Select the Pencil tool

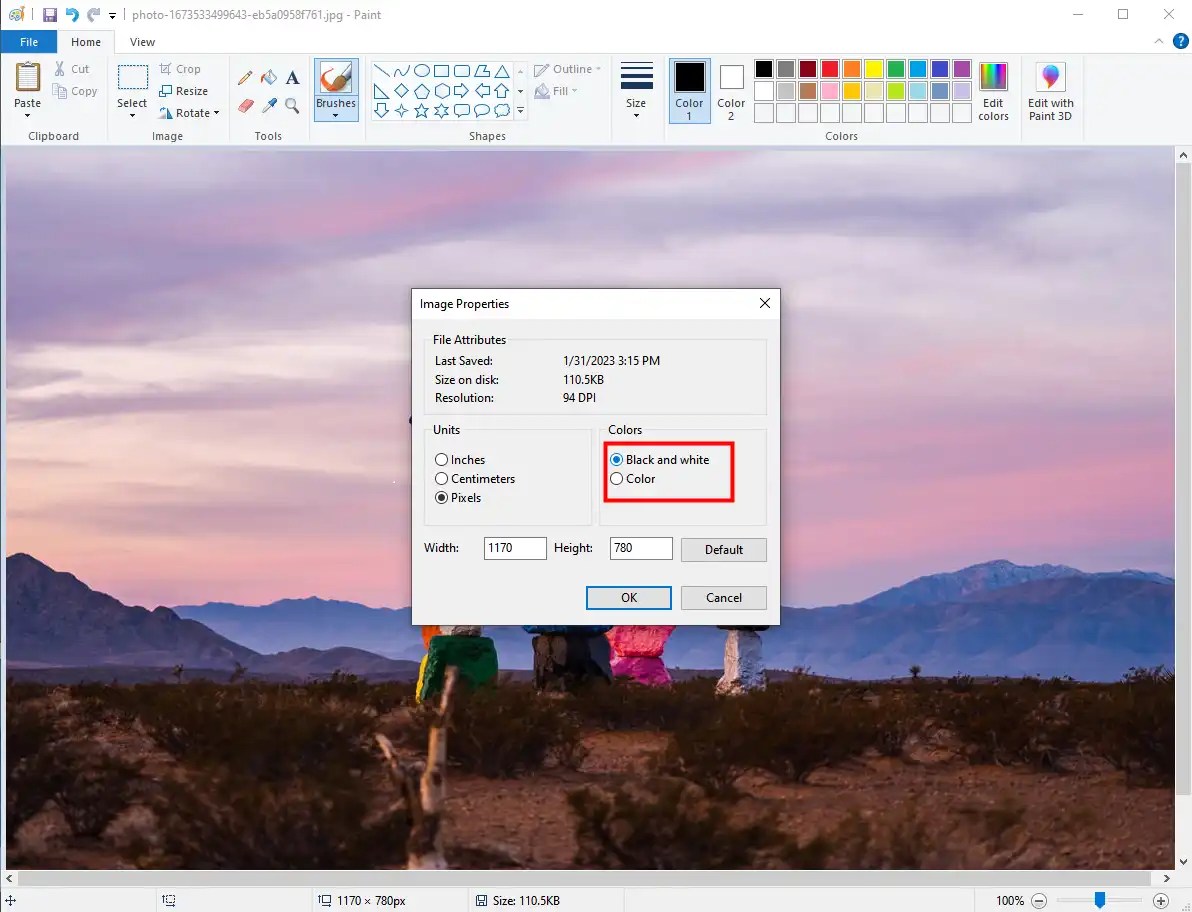246,76
